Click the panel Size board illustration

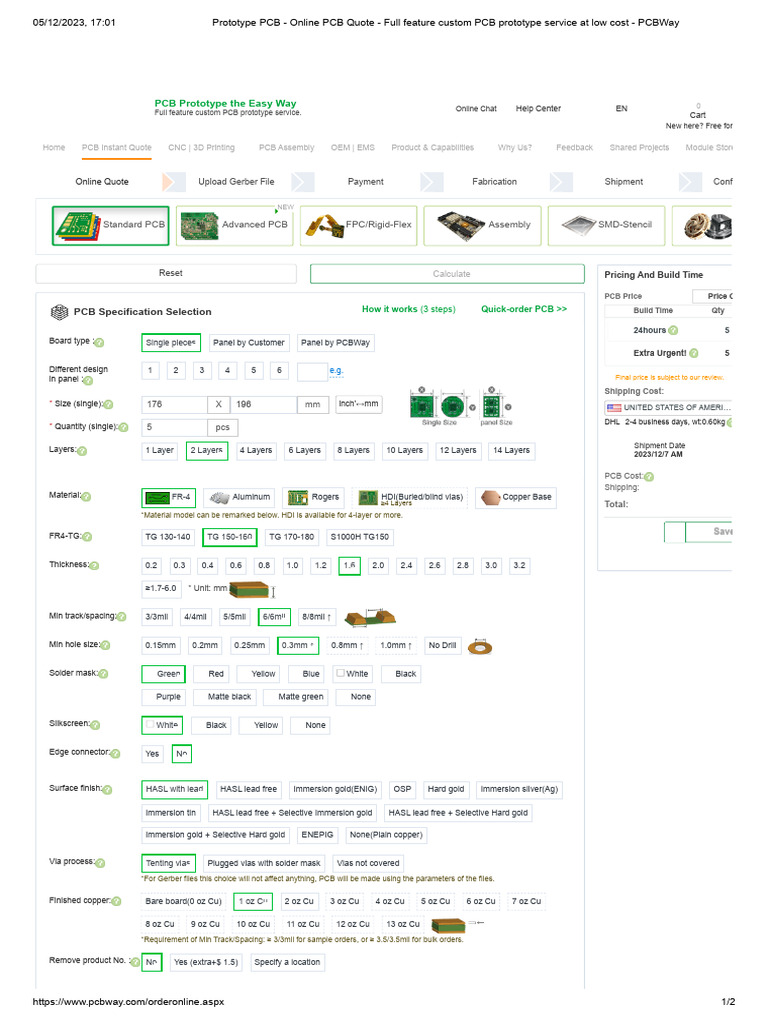pos(496,406)
